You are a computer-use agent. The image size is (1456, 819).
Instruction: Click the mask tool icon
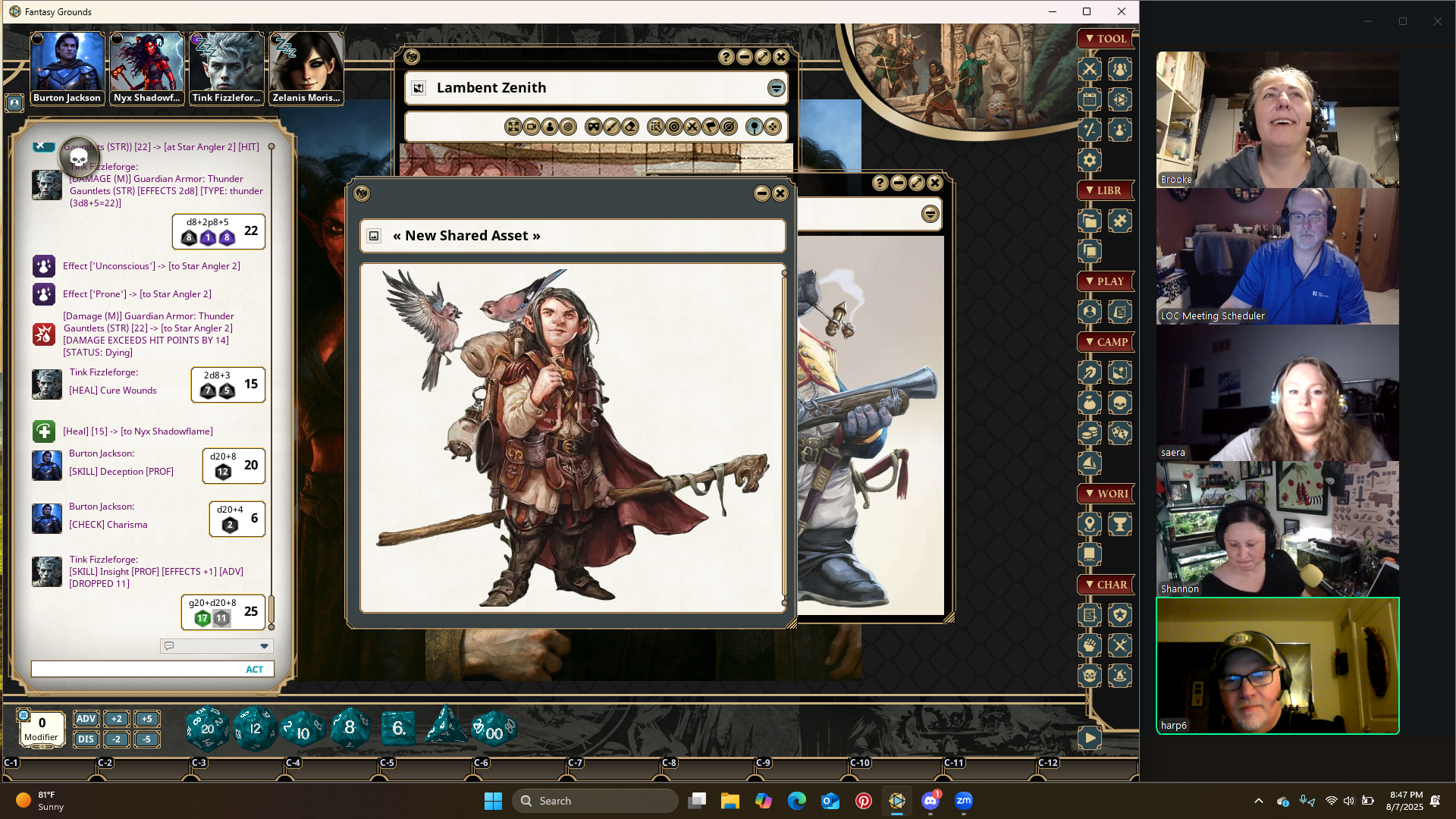click(x=594, y=127)
